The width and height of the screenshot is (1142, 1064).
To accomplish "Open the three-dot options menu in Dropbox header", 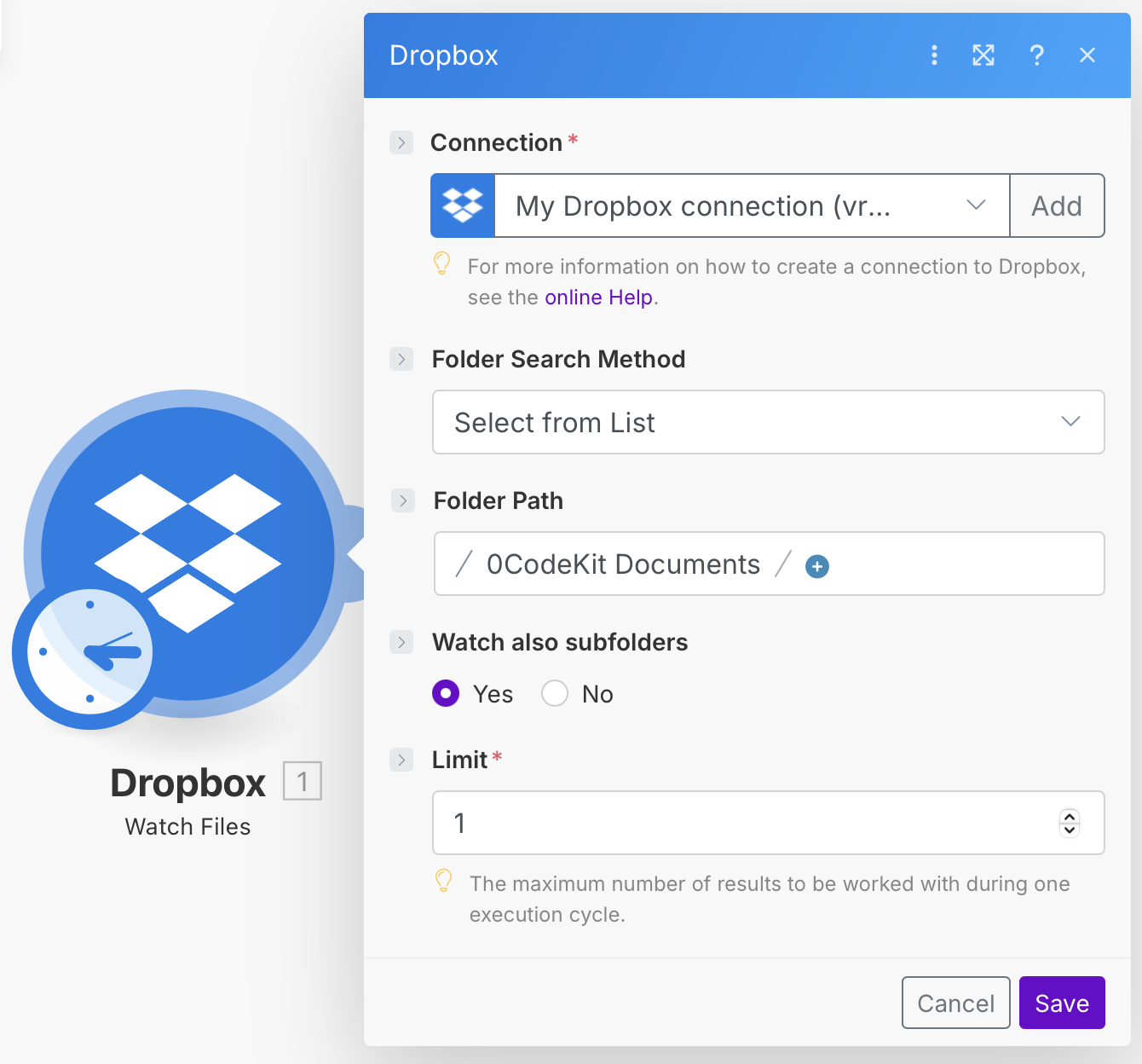I will (x=934, y=55).
